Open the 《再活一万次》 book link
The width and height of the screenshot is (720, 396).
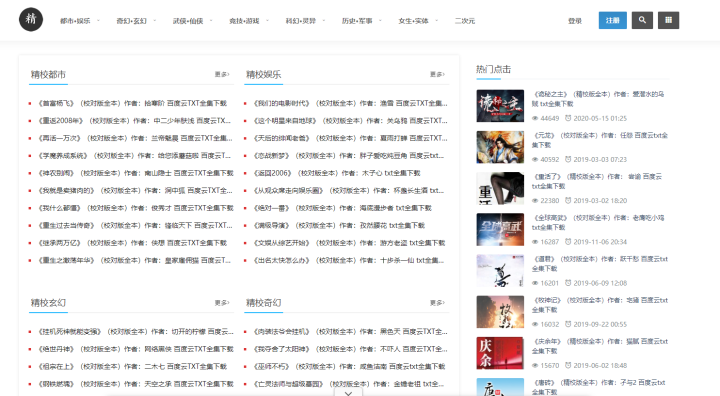tap(135, 138)
